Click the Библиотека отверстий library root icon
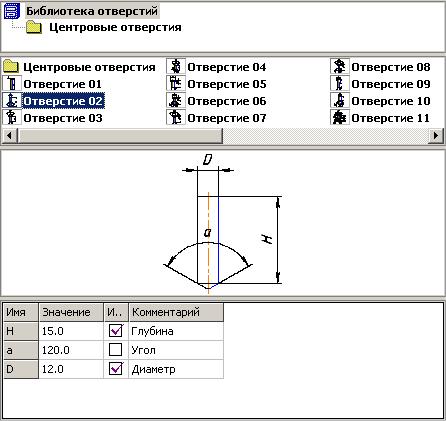The image size is (446, 421). (x=12, y=11)
